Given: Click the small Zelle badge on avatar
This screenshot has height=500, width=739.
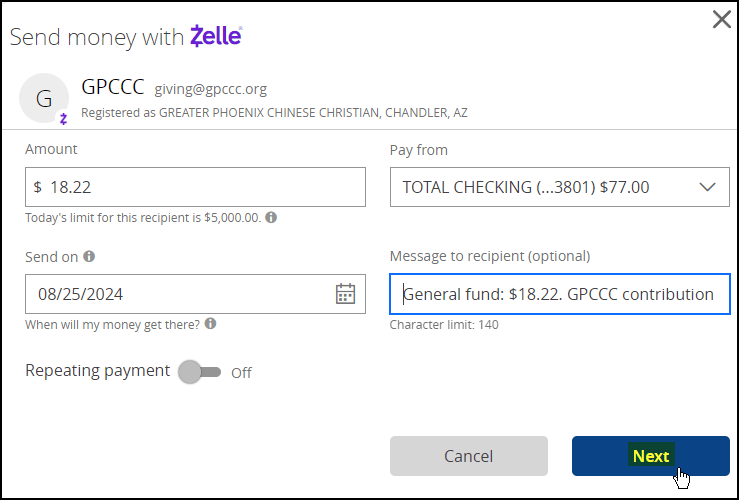Looking at the screenshot, I should [x=63, y=118].
